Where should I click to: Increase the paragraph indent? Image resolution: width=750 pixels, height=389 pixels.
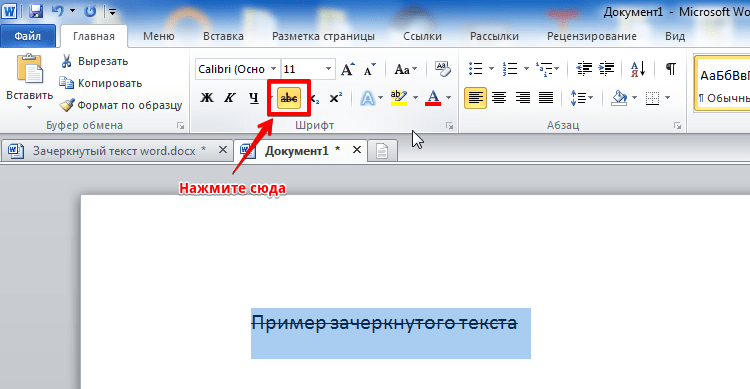607,69
